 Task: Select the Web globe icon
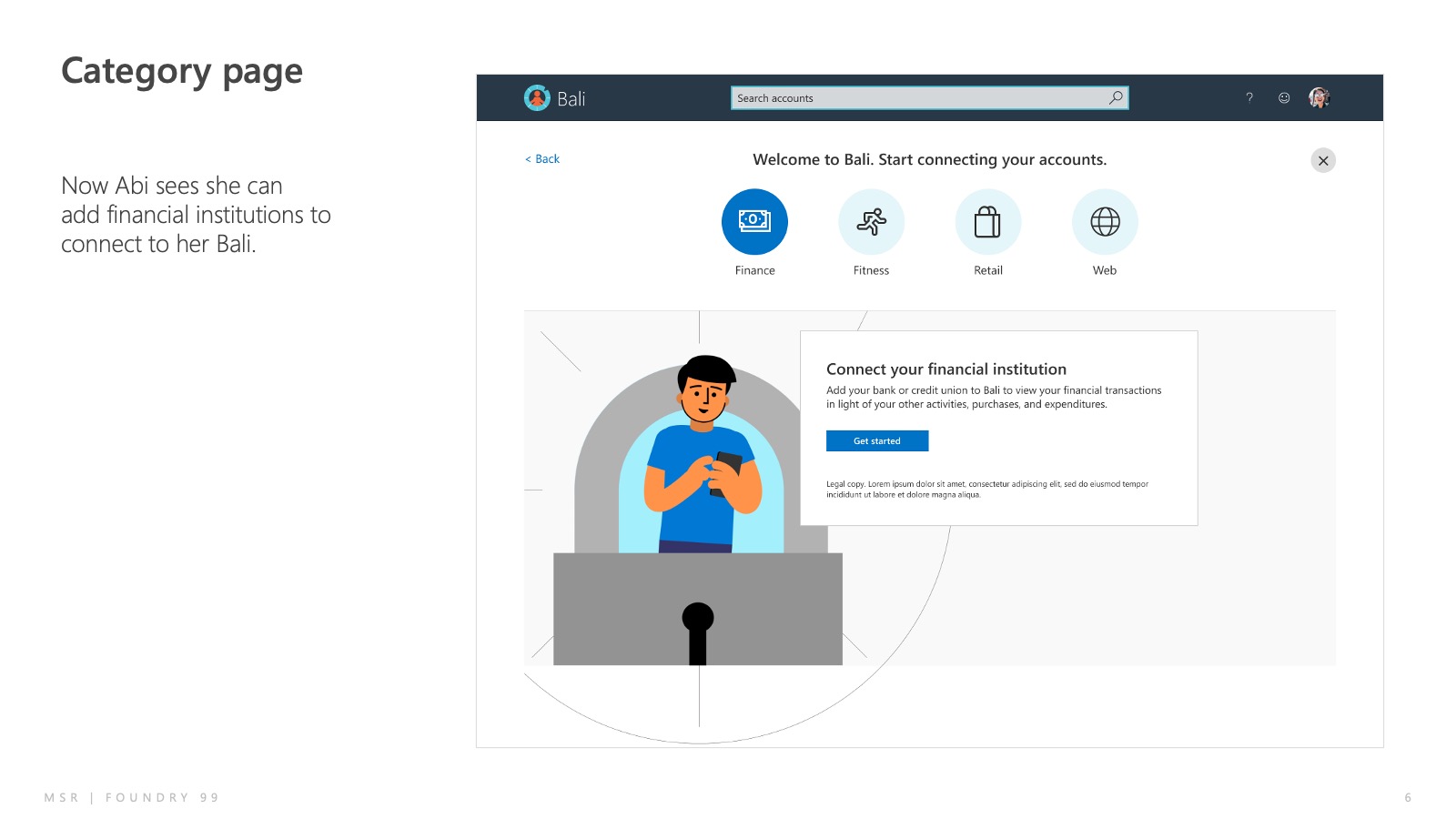pyautogui.click(x=1105, y=222)
